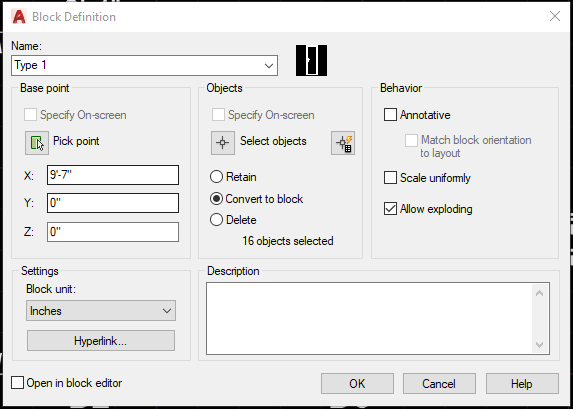
Task: Select Convert to block radio button
Action: [216, 198]
